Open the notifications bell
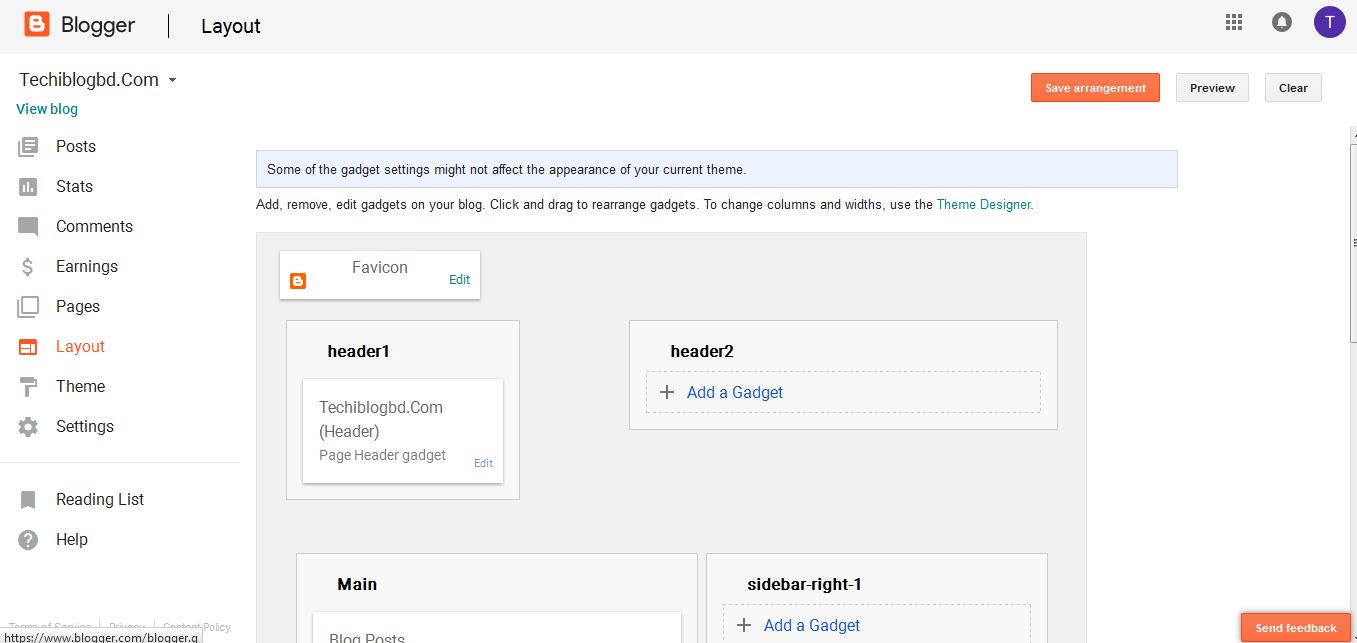1357x643 pixels. 1281,22
